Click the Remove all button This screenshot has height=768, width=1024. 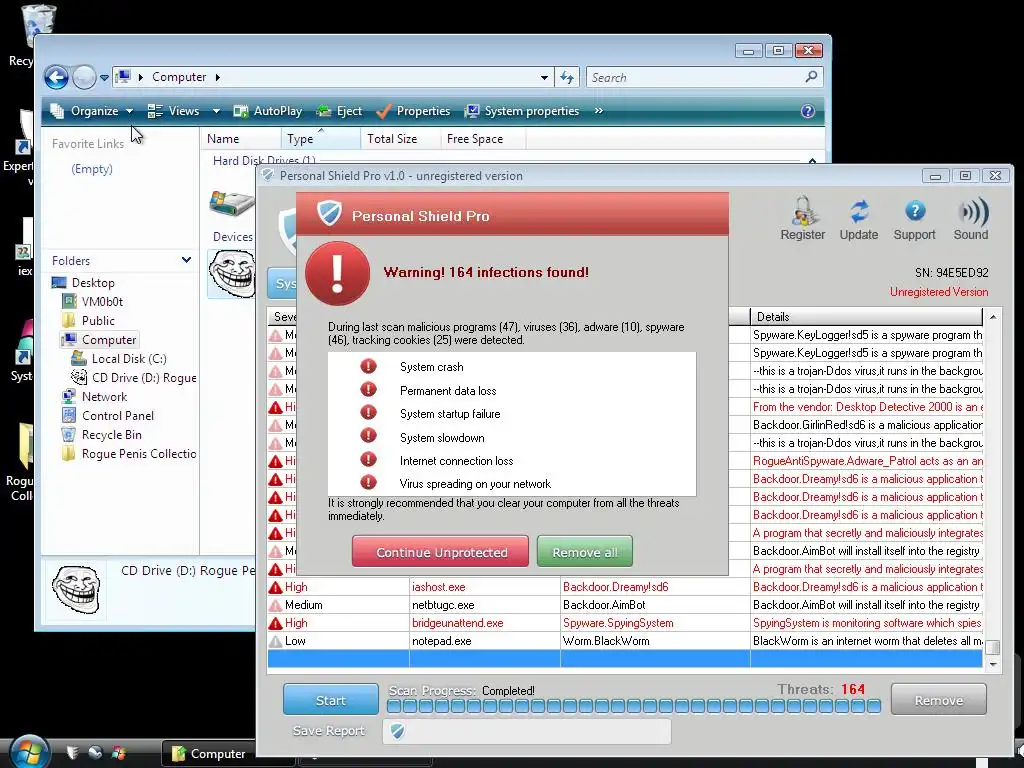point(584,552)
